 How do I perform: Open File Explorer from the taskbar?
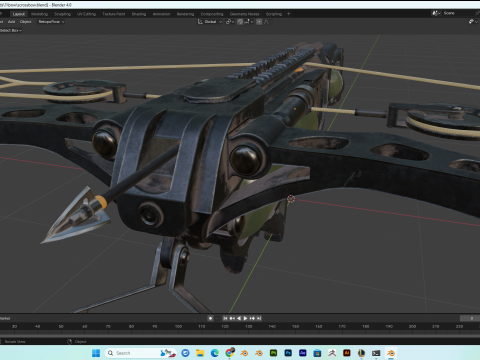[x=200, y=353]
